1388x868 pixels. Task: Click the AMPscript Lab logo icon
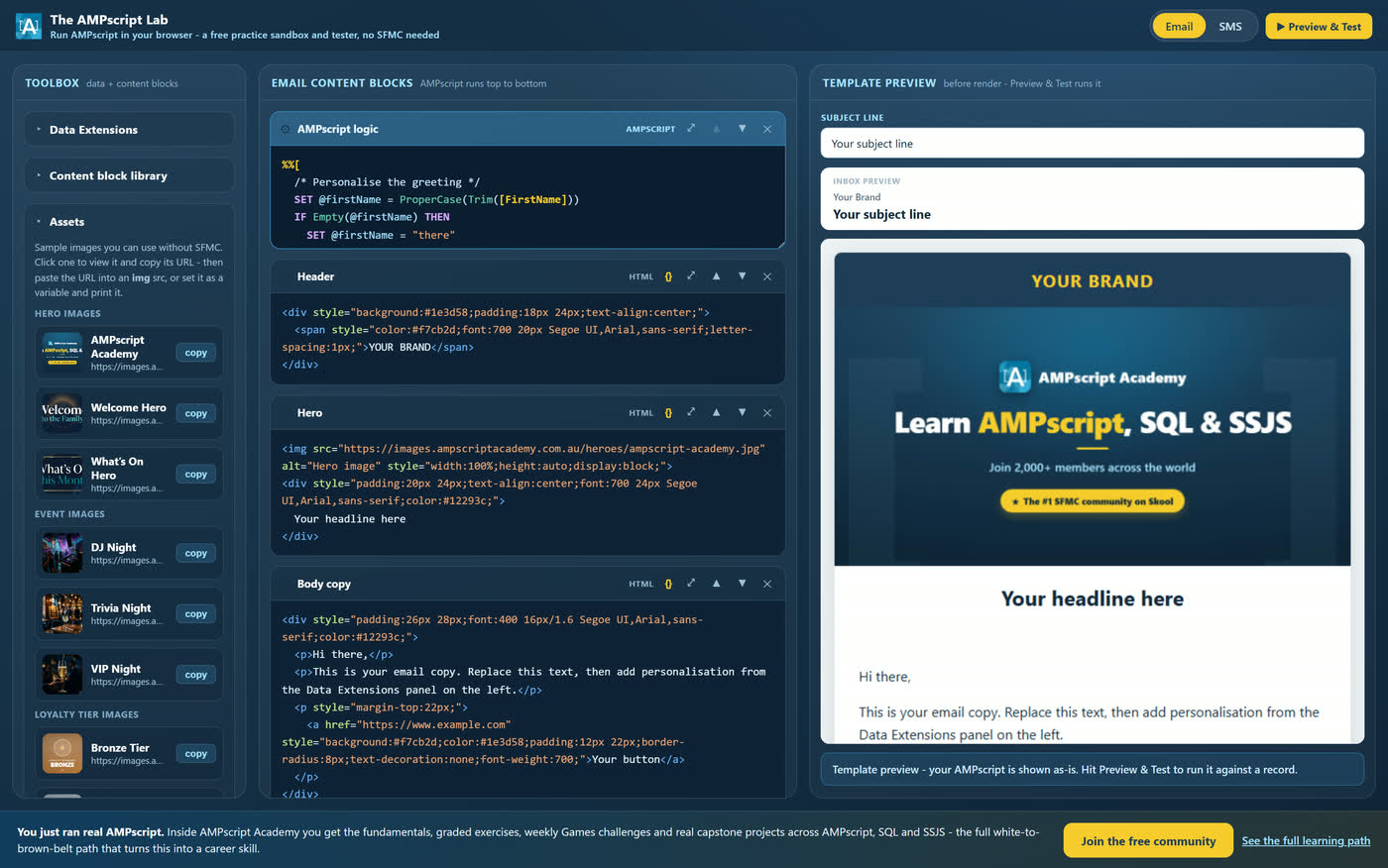pyautogui.click(x=29, y=26)
